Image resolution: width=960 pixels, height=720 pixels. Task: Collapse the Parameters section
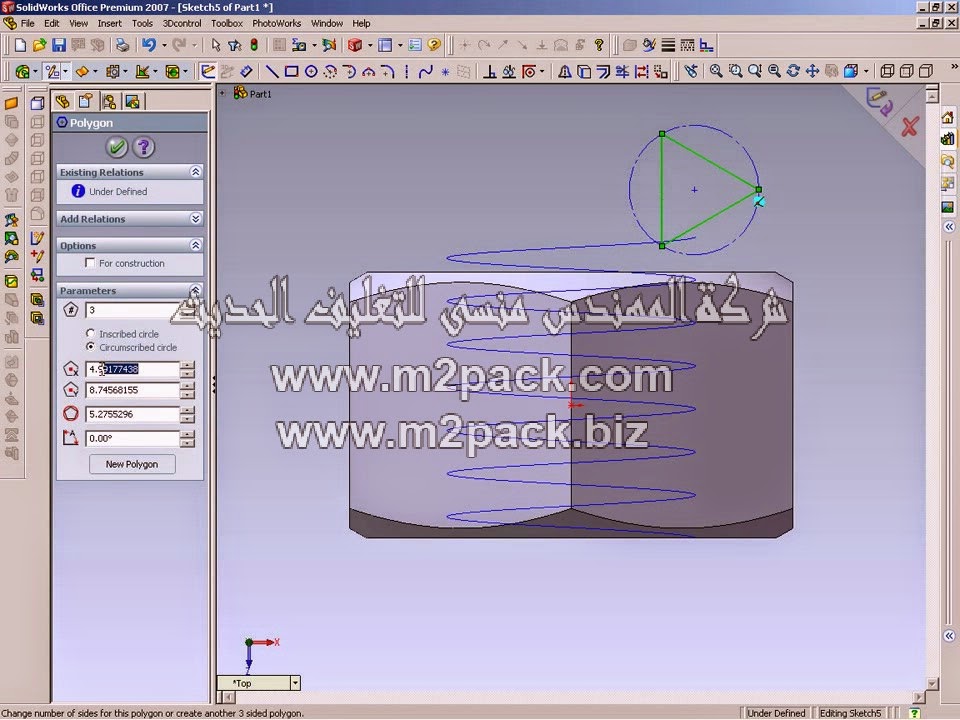pos(195,290)
